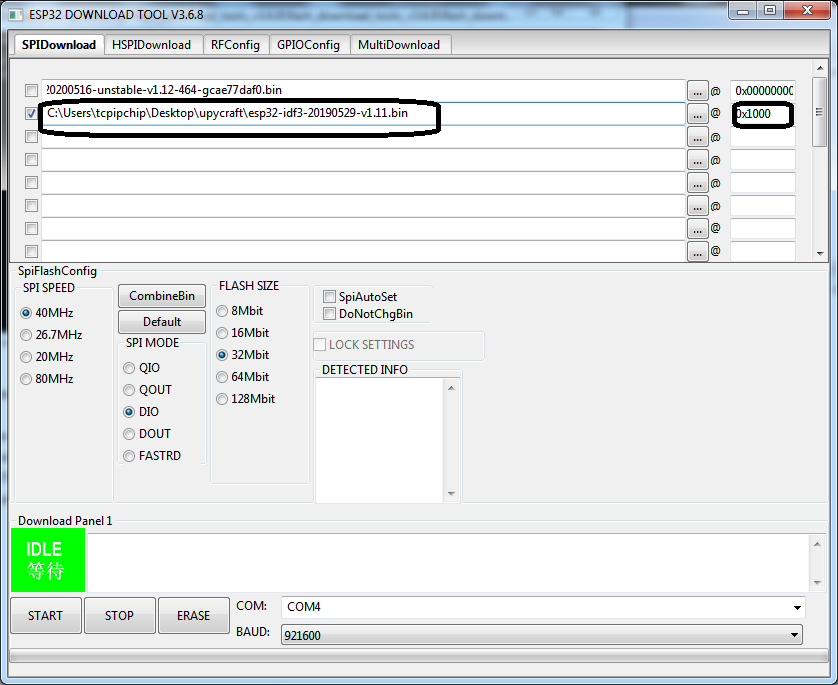This screenshot has height=685, width=838.
Task: Switch to the MultiDownload tab
Action: coord(399,45)
